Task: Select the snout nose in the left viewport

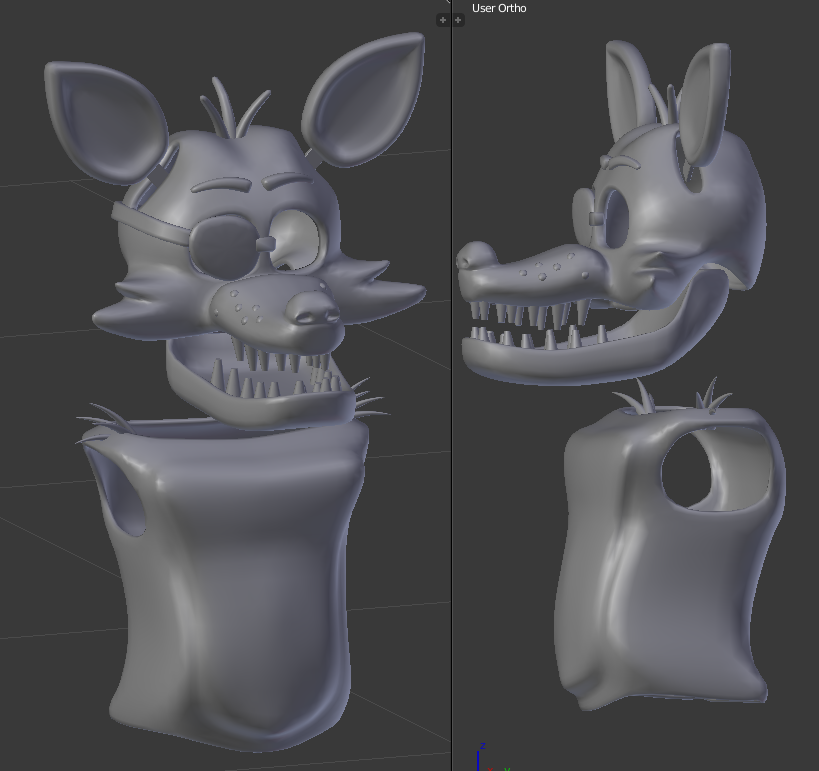Action: coord(314,309)
